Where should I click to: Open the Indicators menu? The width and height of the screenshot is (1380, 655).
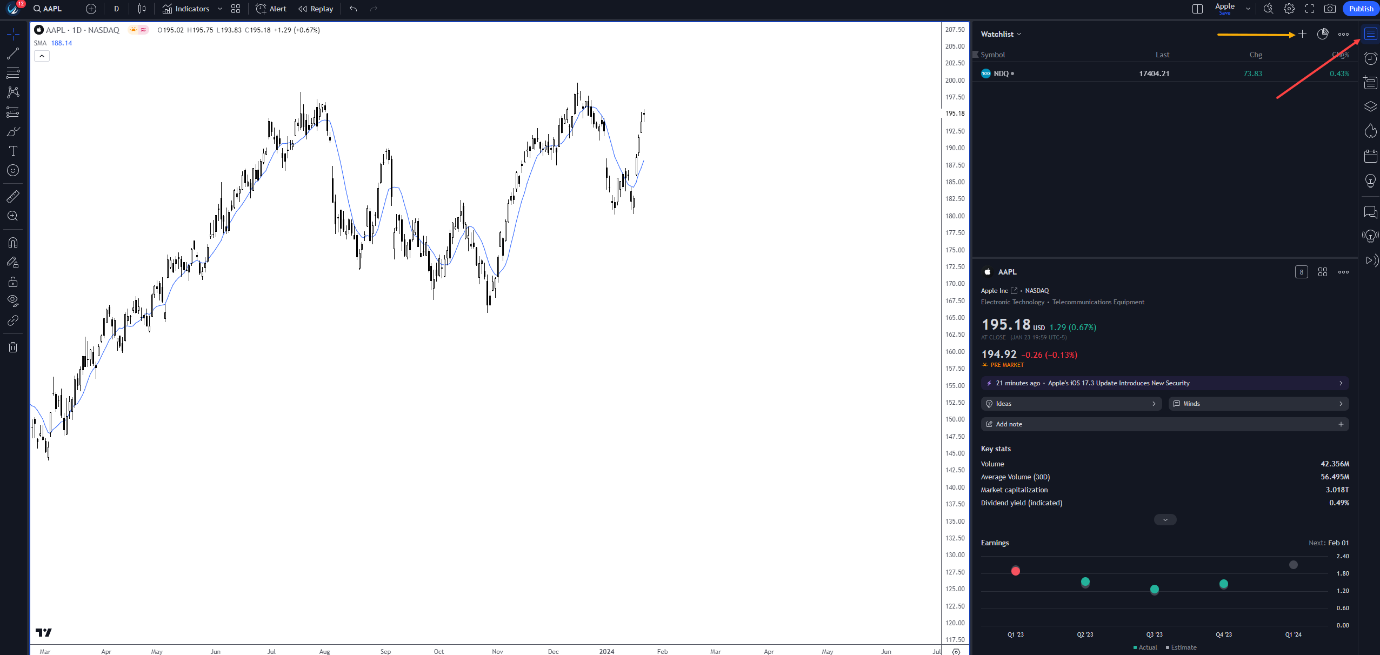[x=187, y=8]
